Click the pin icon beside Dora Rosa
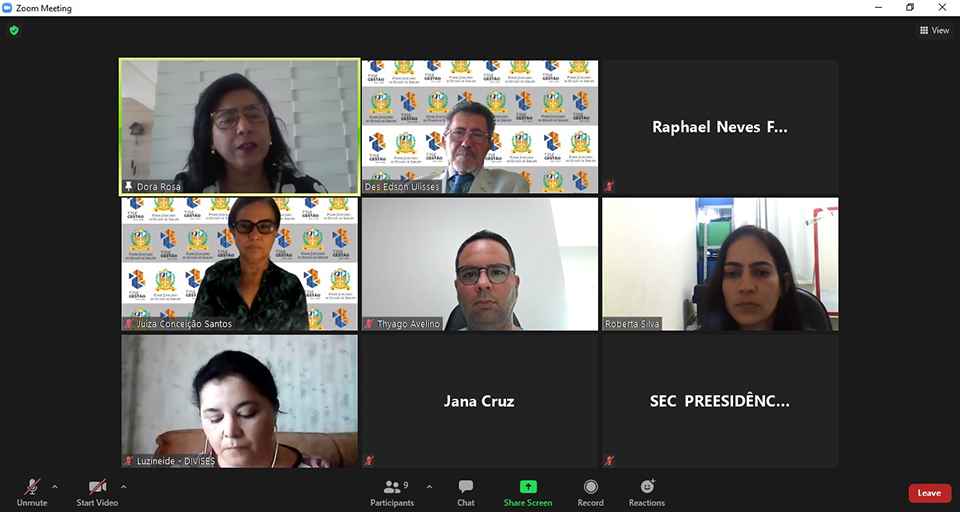 pyautogui.click(x=129, y=186)
